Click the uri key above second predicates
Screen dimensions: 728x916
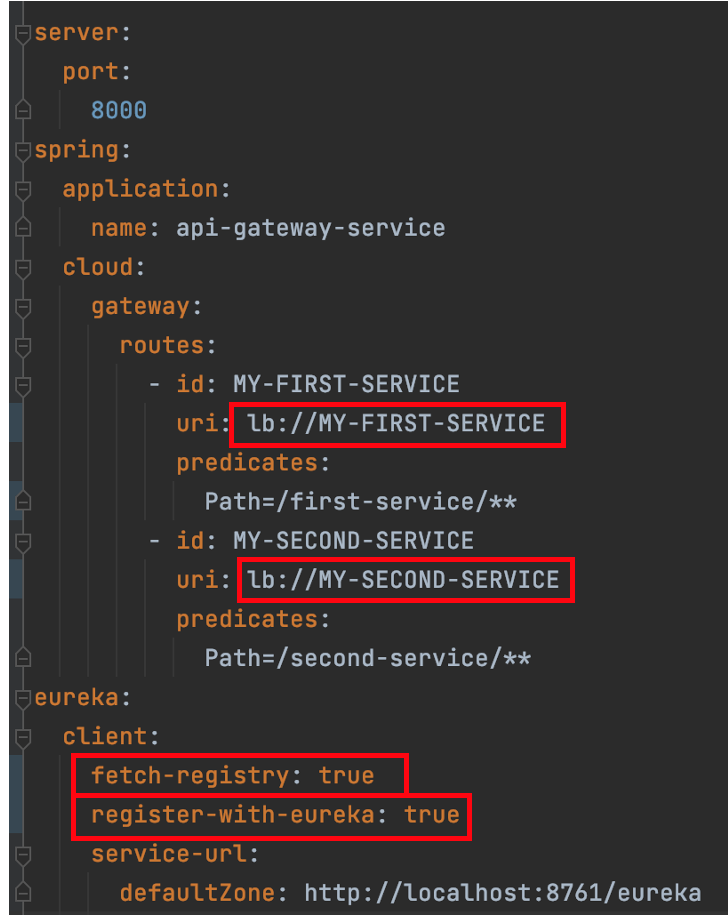tap(197, 580)
